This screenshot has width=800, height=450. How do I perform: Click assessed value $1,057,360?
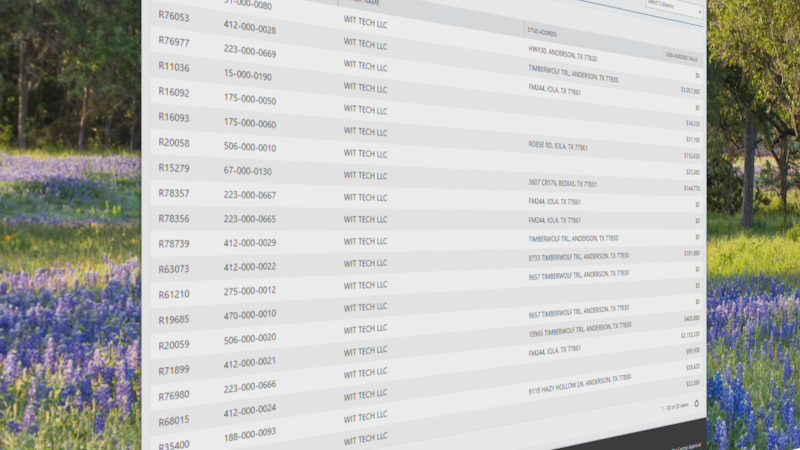click(690, 90)
